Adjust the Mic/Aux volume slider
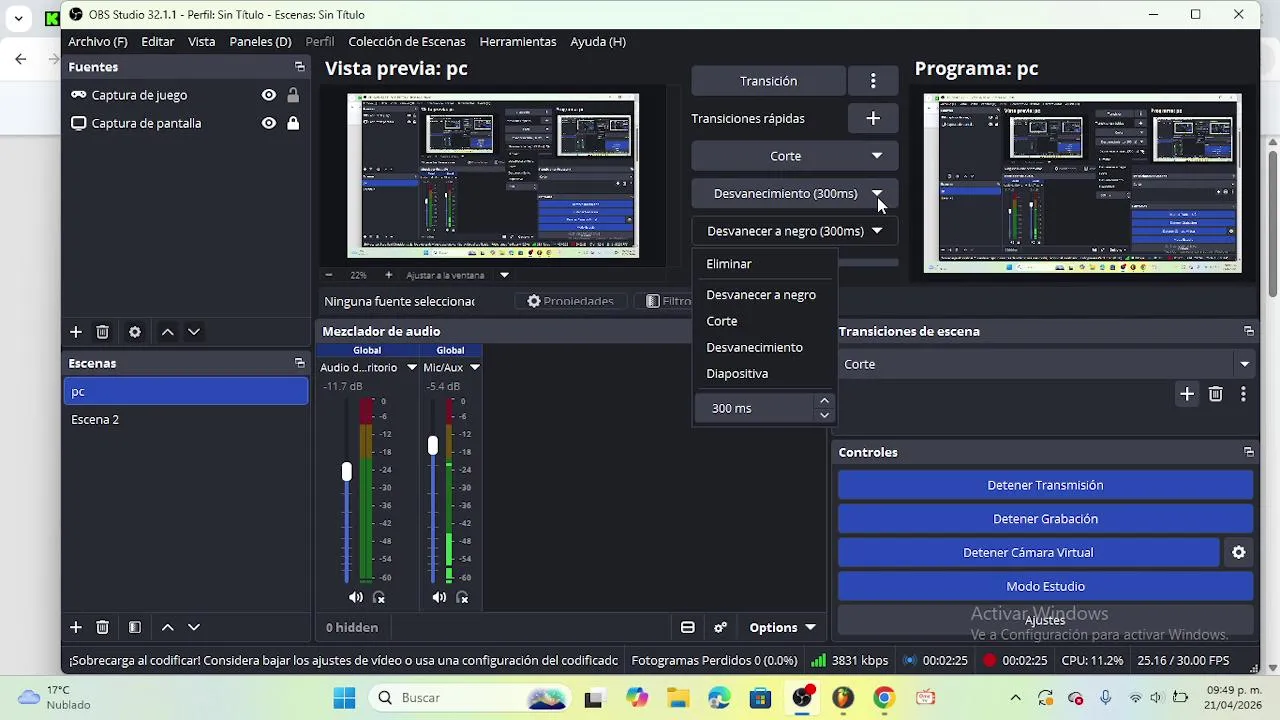This screenshot has width=1280, height=720. (x=432, y=445)
